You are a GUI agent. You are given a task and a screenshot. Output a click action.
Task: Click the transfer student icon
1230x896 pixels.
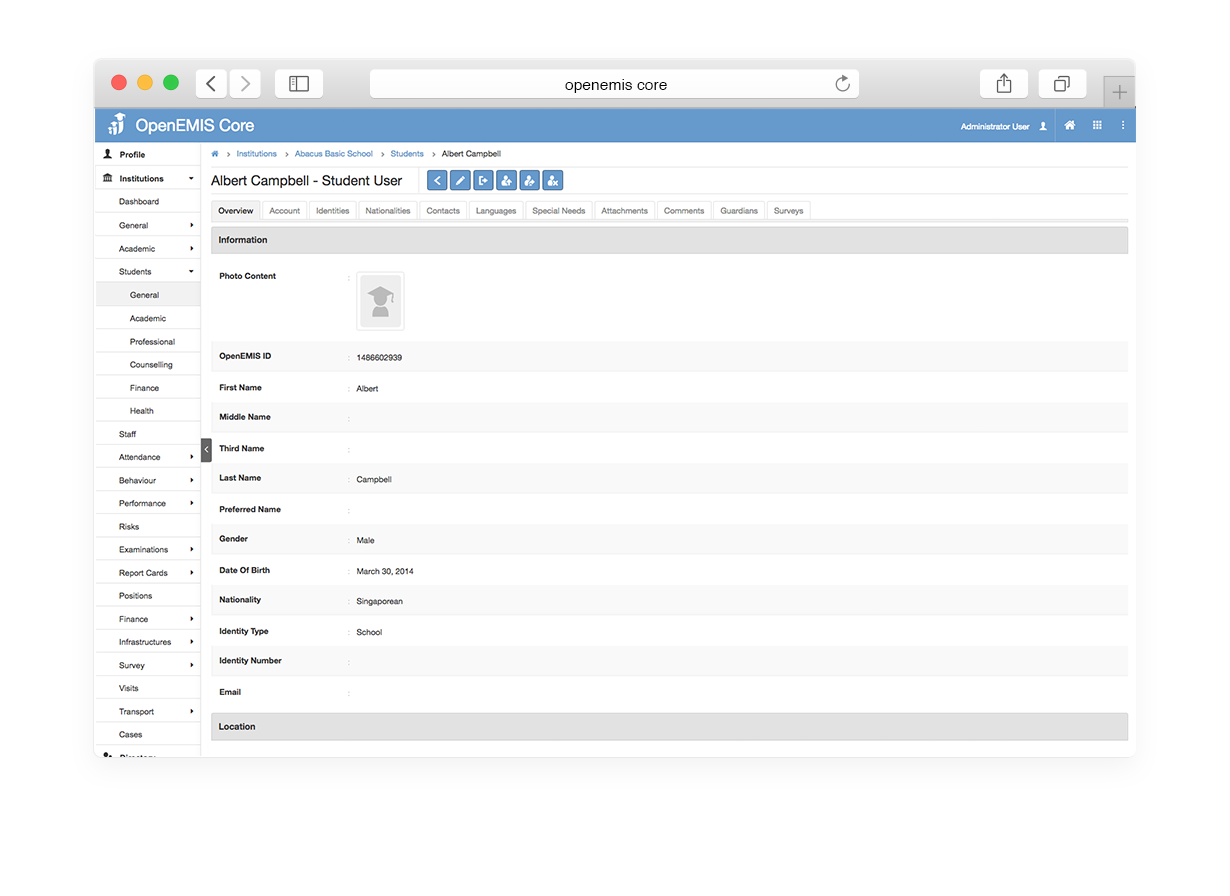(529, 180)
